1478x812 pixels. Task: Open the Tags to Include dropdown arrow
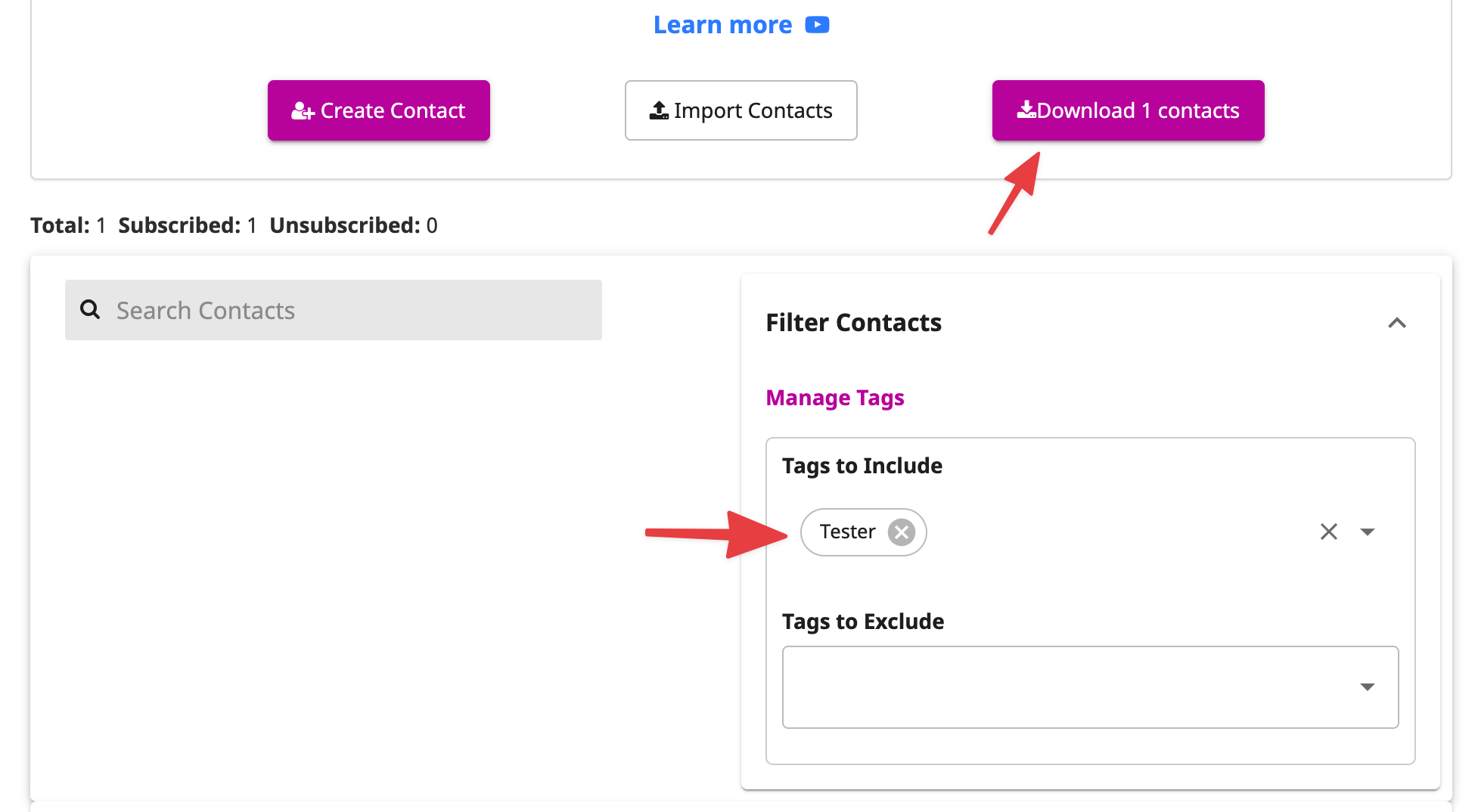point(1368,532)
